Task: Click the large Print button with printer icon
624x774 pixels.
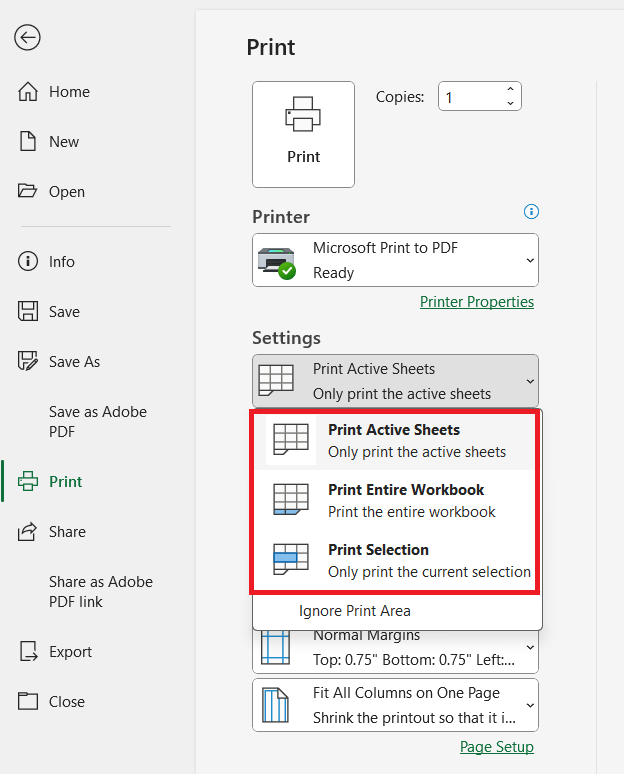Action: 303,134
